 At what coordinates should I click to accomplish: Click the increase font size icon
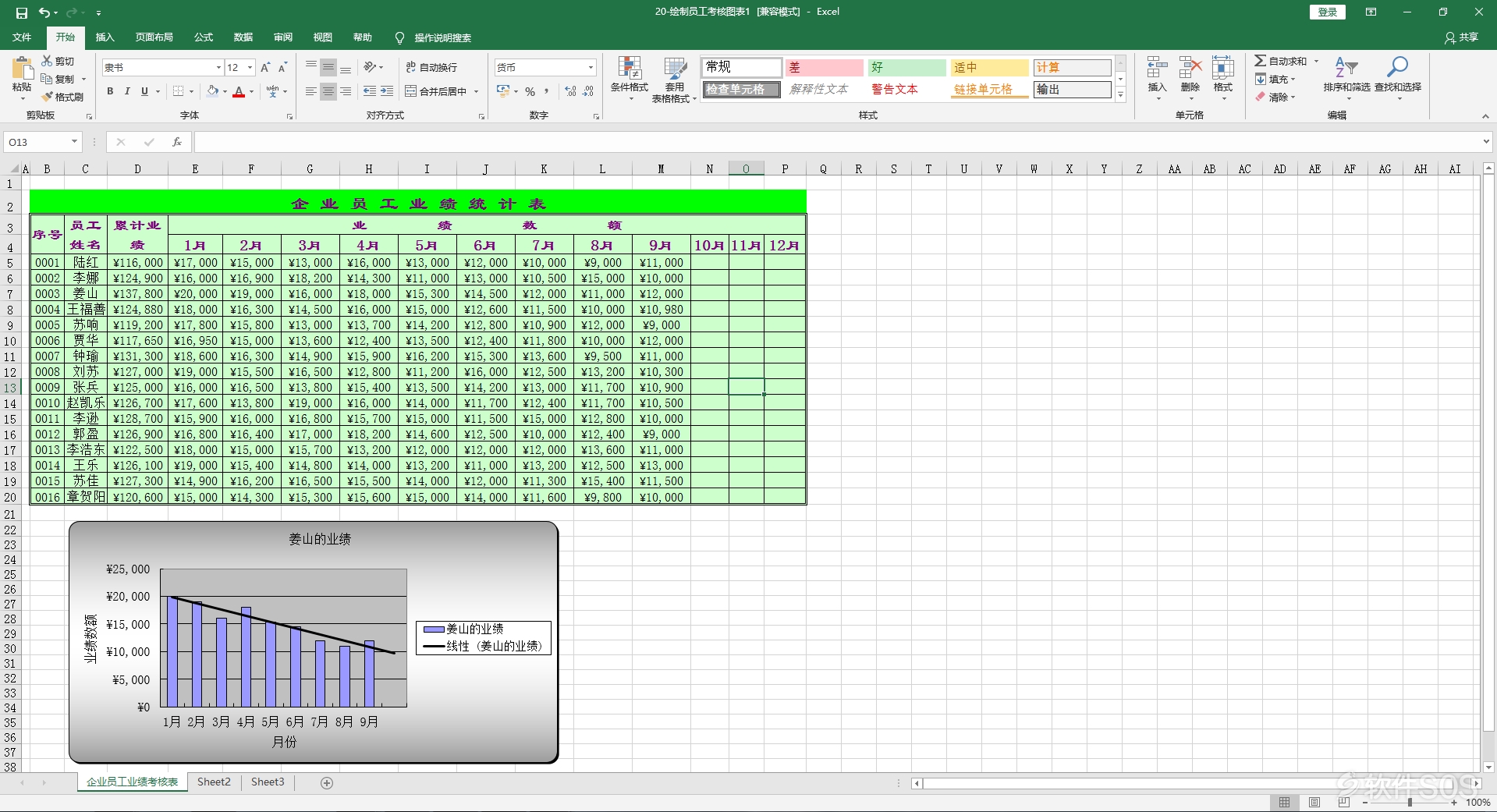tap(265, 68)
